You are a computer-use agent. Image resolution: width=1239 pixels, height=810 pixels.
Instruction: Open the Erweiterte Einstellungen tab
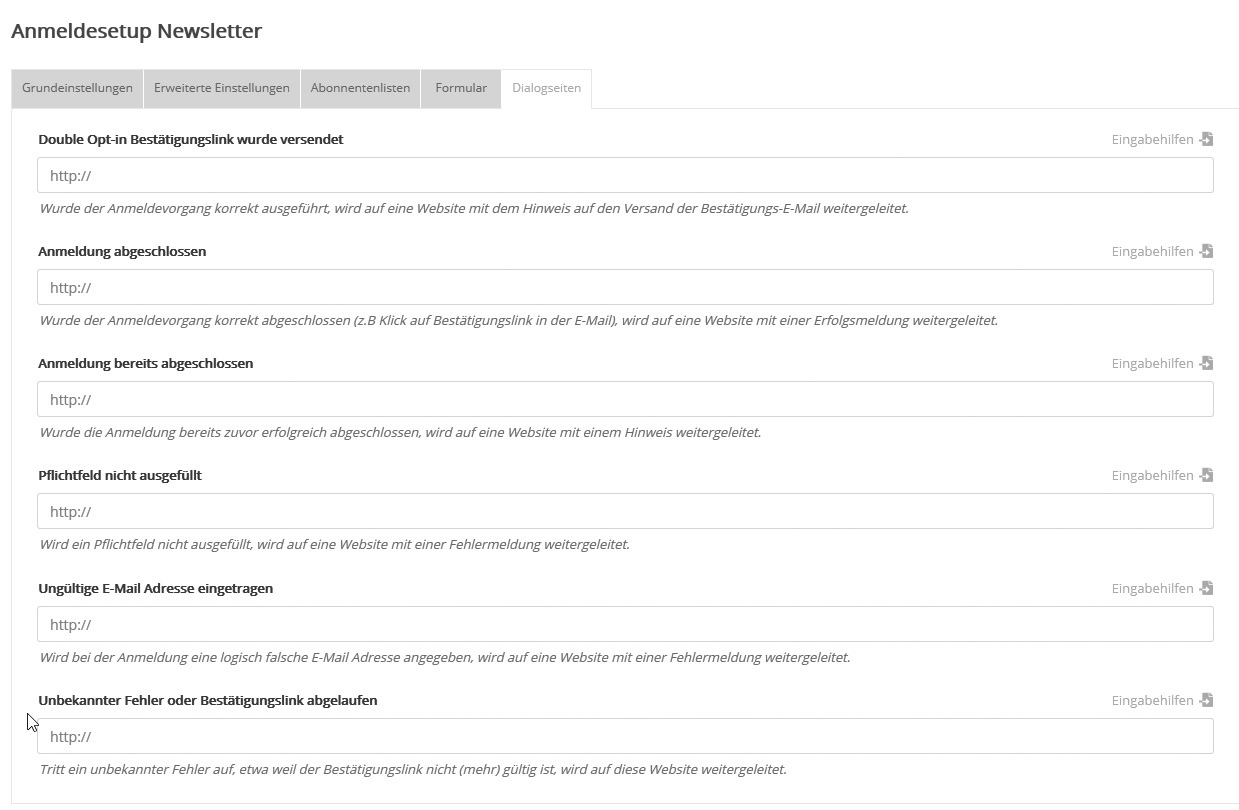coord(221,88)
